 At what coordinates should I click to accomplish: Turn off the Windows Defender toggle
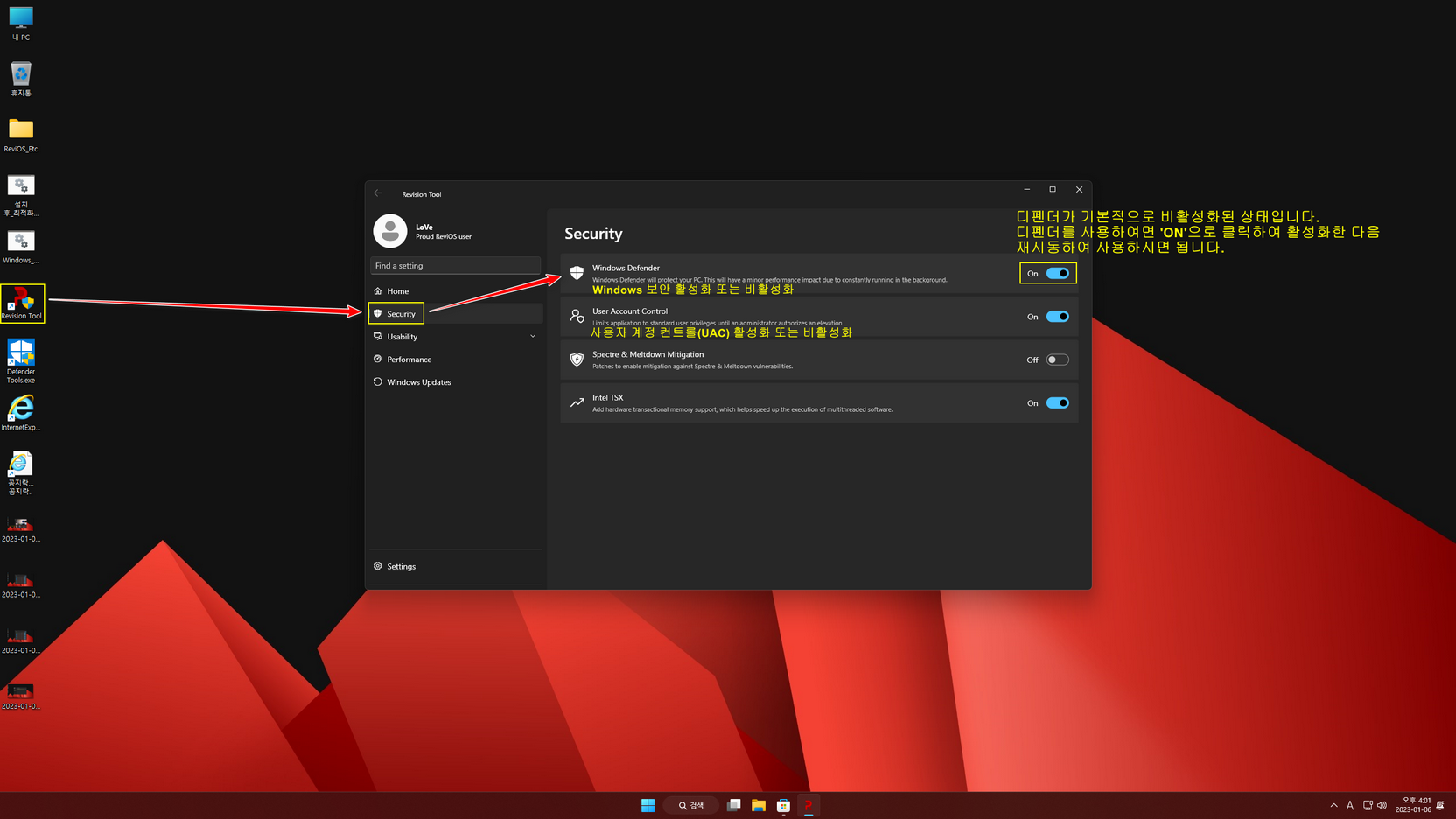coord(1058,273)
